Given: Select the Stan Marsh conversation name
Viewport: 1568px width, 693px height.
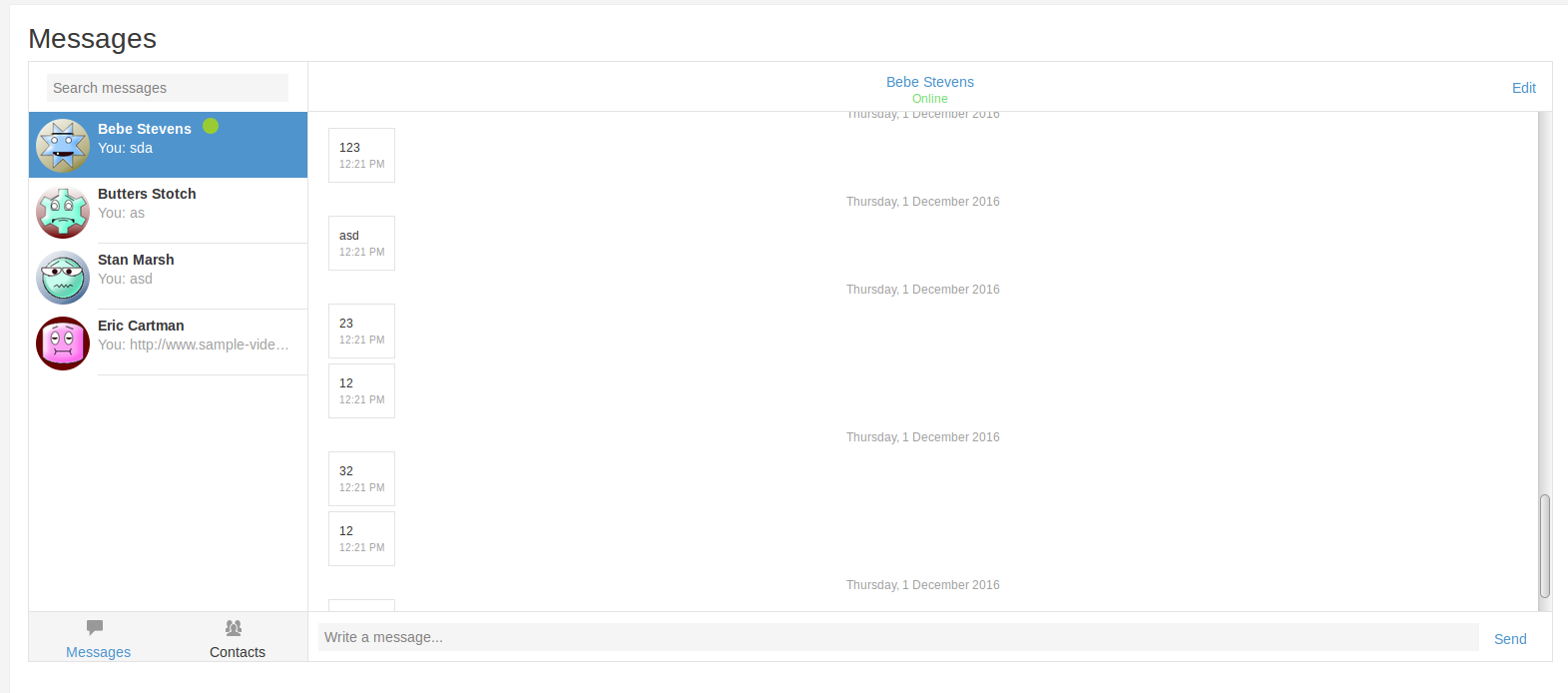Looking at the screenshot, I should 136,260.
